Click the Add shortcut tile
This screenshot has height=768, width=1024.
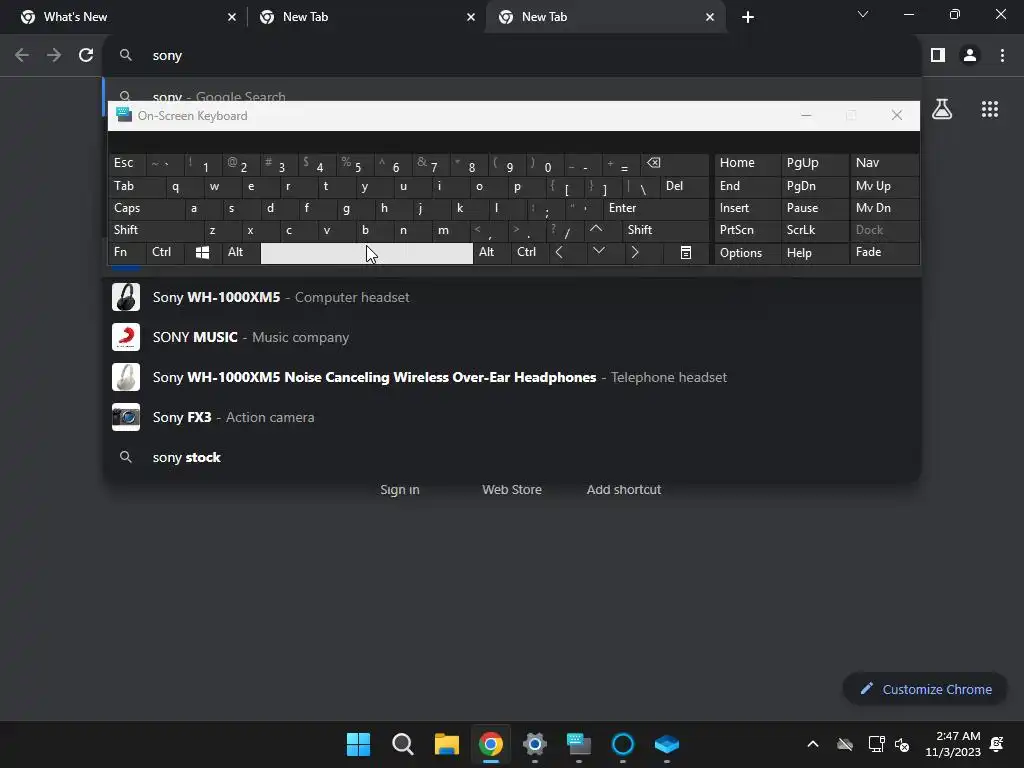click(x=624, y=489)
